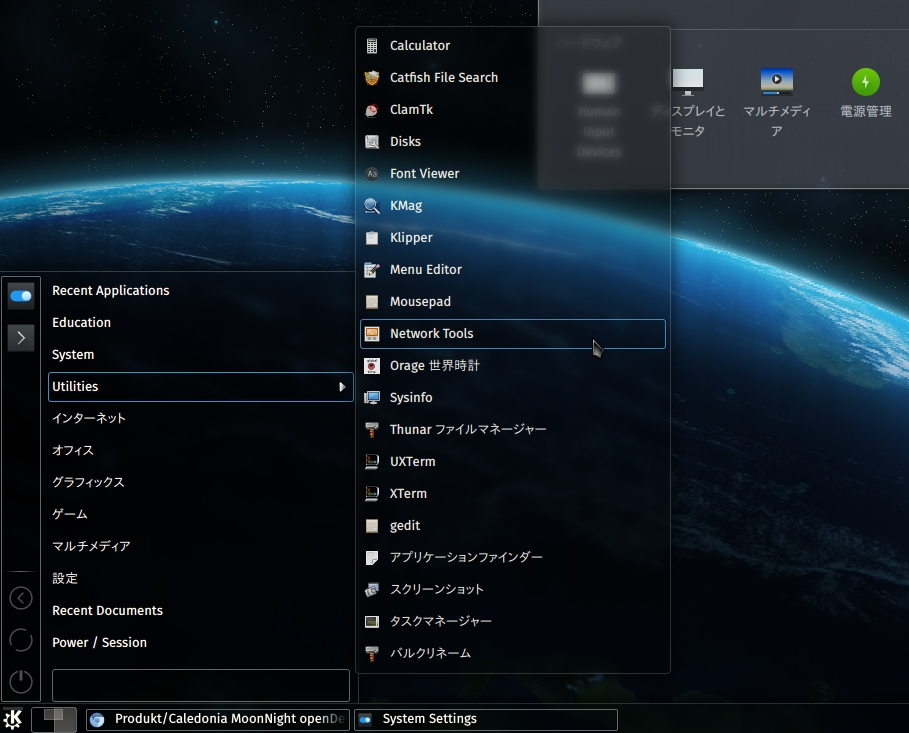Open Disks utility icon
This screenshot has height=733, width=909.
coord(372,142)
